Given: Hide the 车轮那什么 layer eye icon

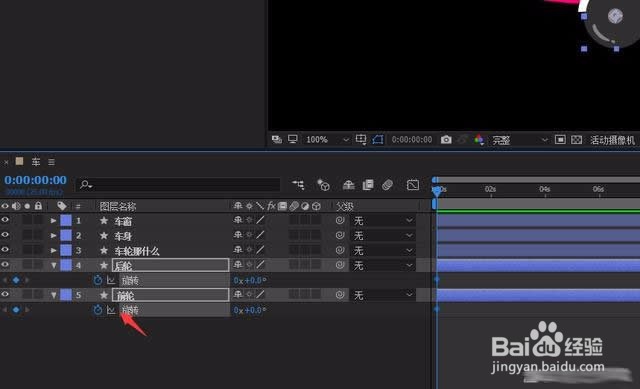Looking at the screenshot, I should coord(5,249).
